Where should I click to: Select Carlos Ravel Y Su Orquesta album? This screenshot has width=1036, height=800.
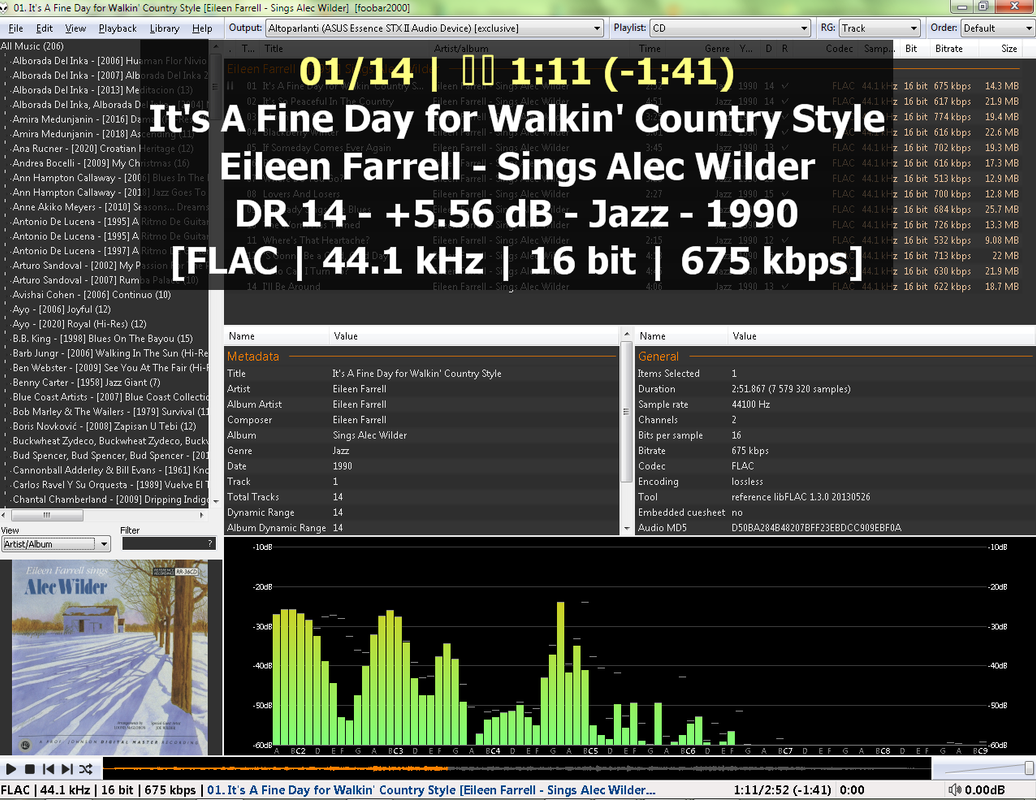tap(110, 485)
